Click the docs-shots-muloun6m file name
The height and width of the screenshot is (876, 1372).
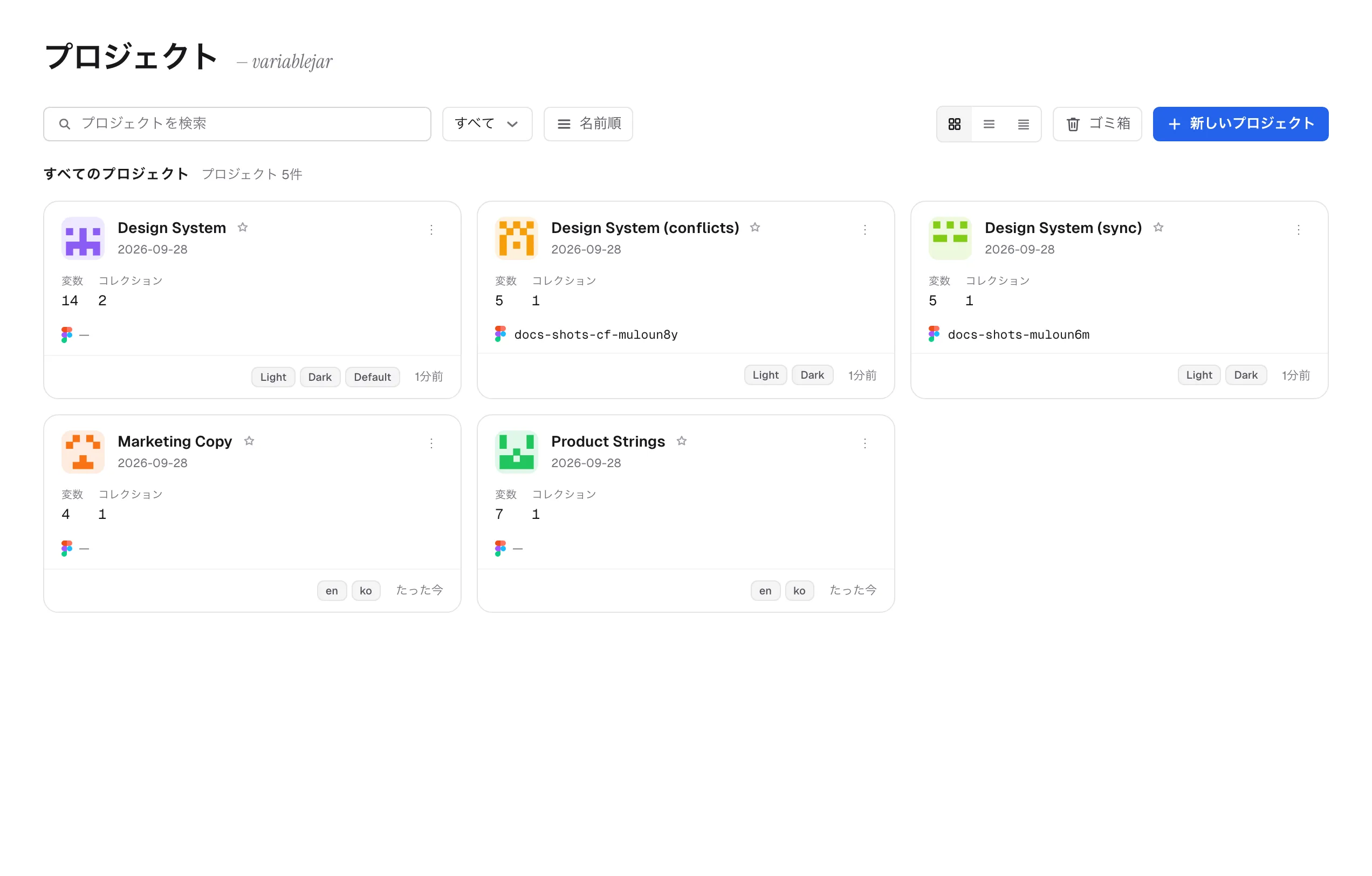click(1018, 334)
